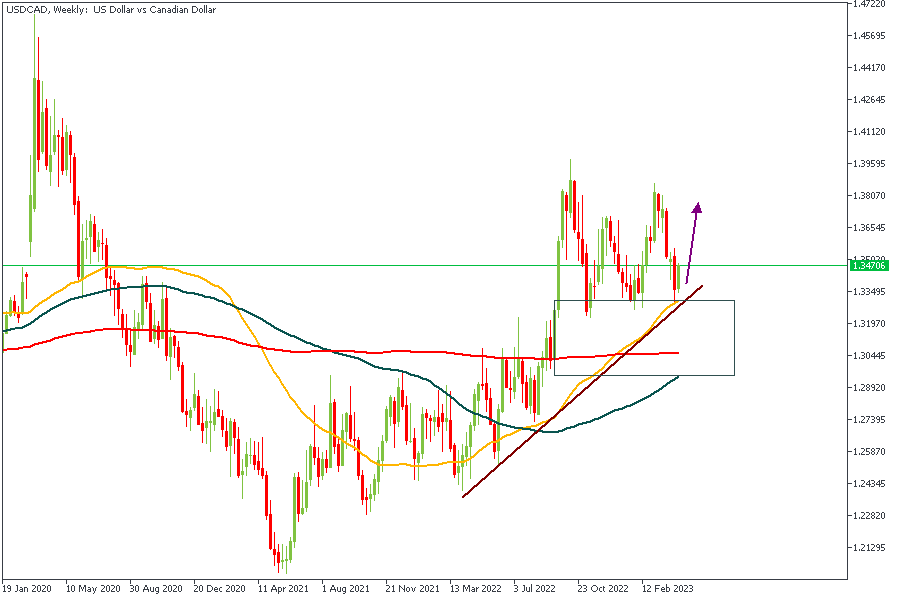Click the 20 Dec 2020 date label

point(220,588)
